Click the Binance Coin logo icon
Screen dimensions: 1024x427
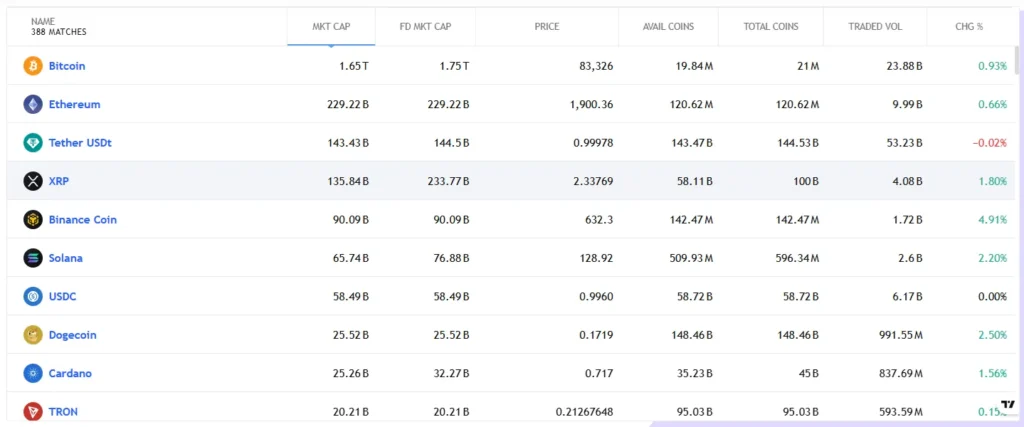33,219
